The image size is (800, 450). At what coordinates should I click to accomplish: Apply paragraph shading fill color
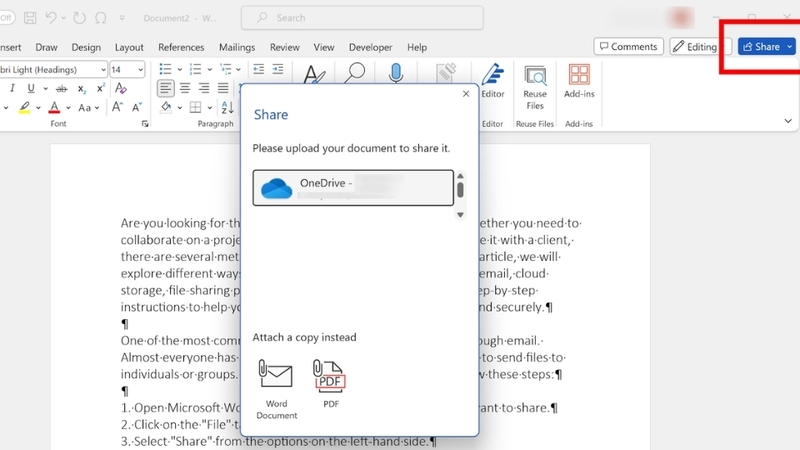166,107
